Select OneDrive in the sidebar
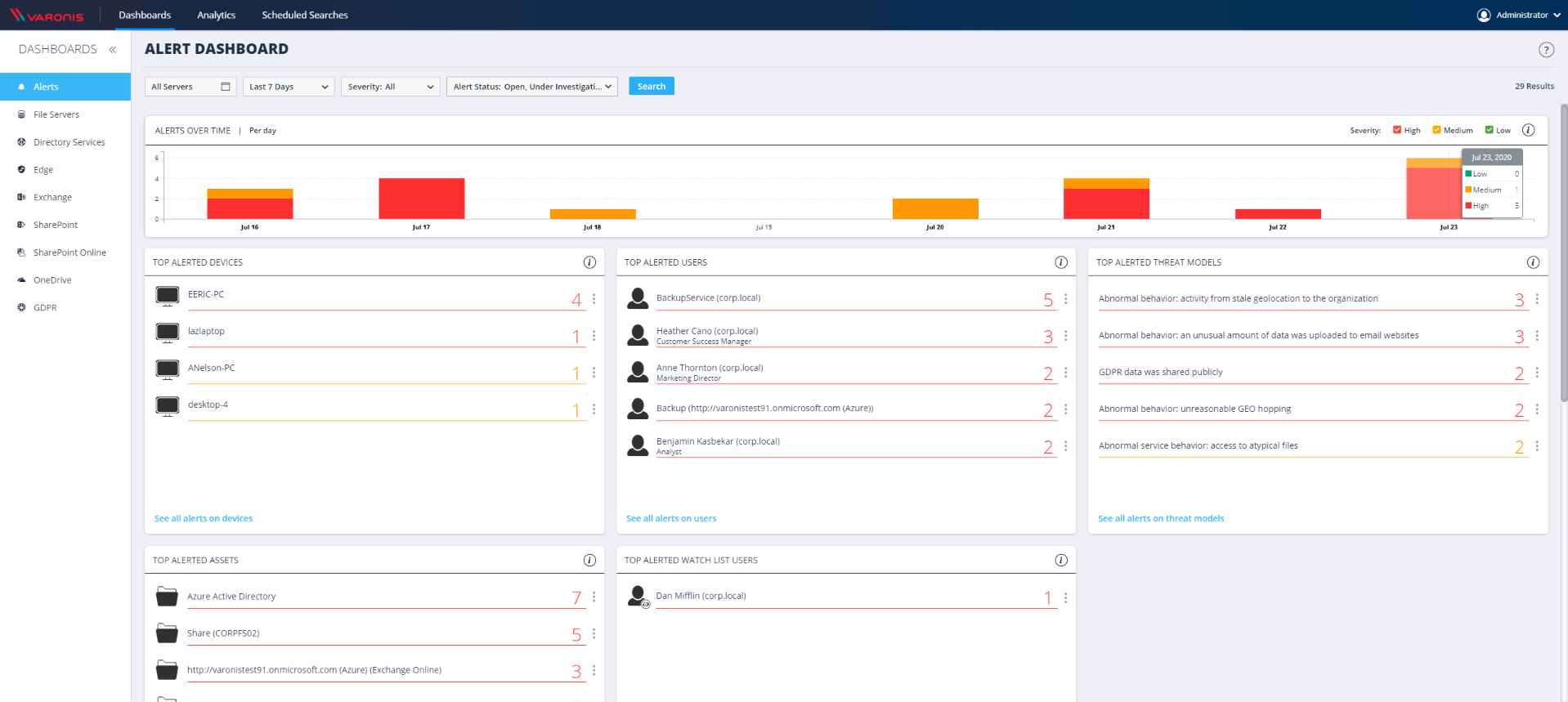The width and height of the screenshot is (1568, 702). pos(65,280)
